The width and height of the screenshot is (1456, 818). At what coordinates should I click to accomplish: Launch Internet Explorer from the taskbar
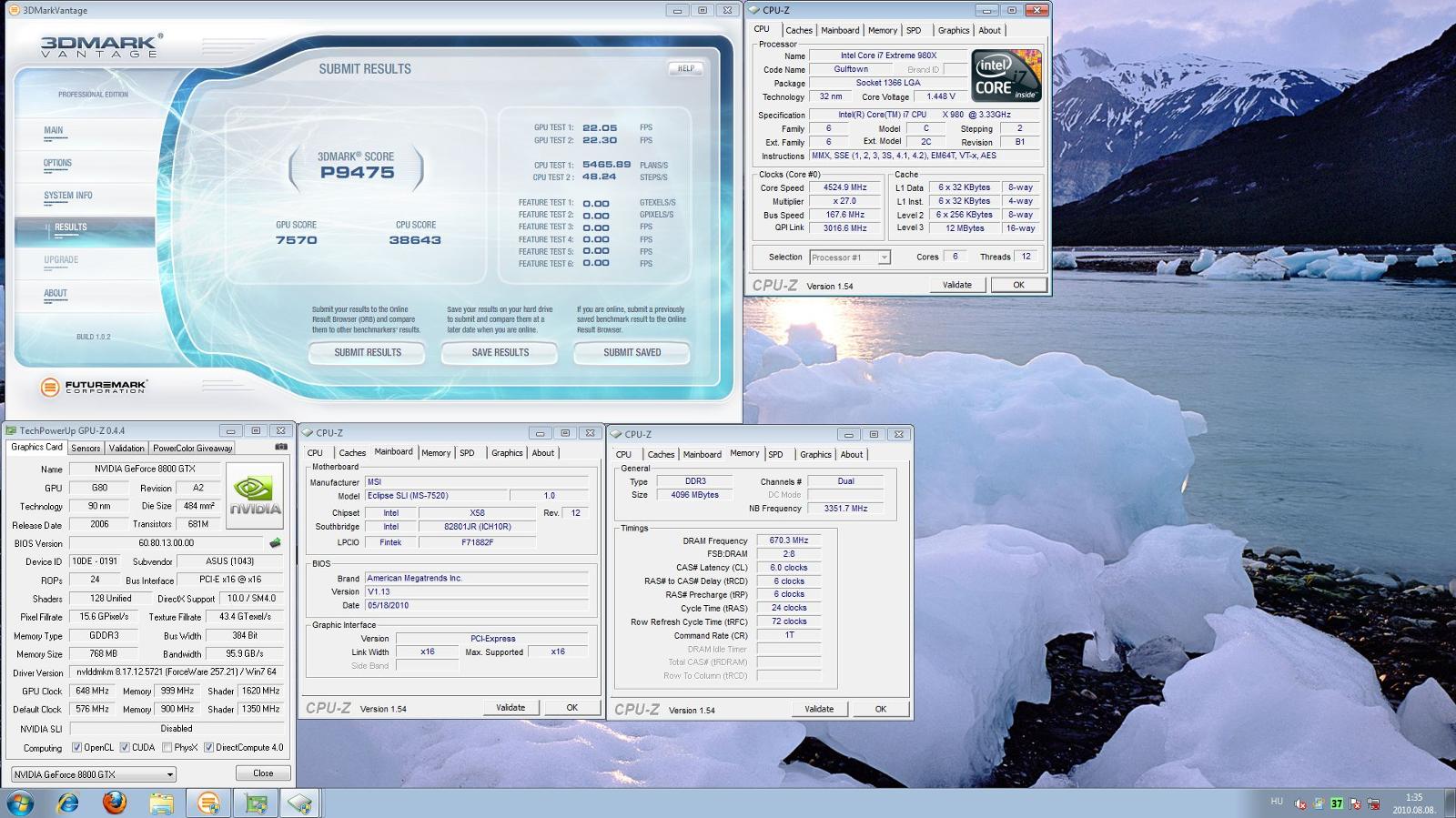67,803
